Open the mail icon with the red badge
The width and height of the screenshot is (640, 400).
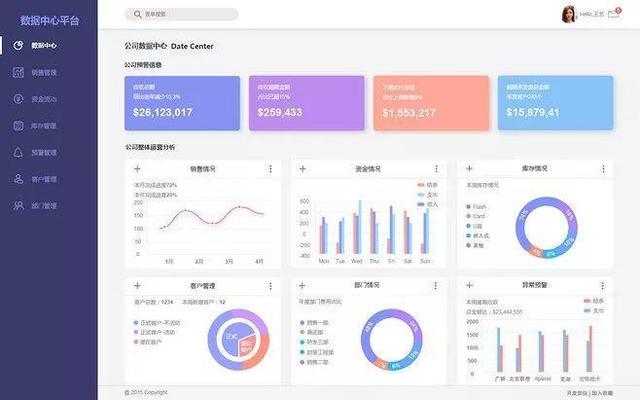614,13
